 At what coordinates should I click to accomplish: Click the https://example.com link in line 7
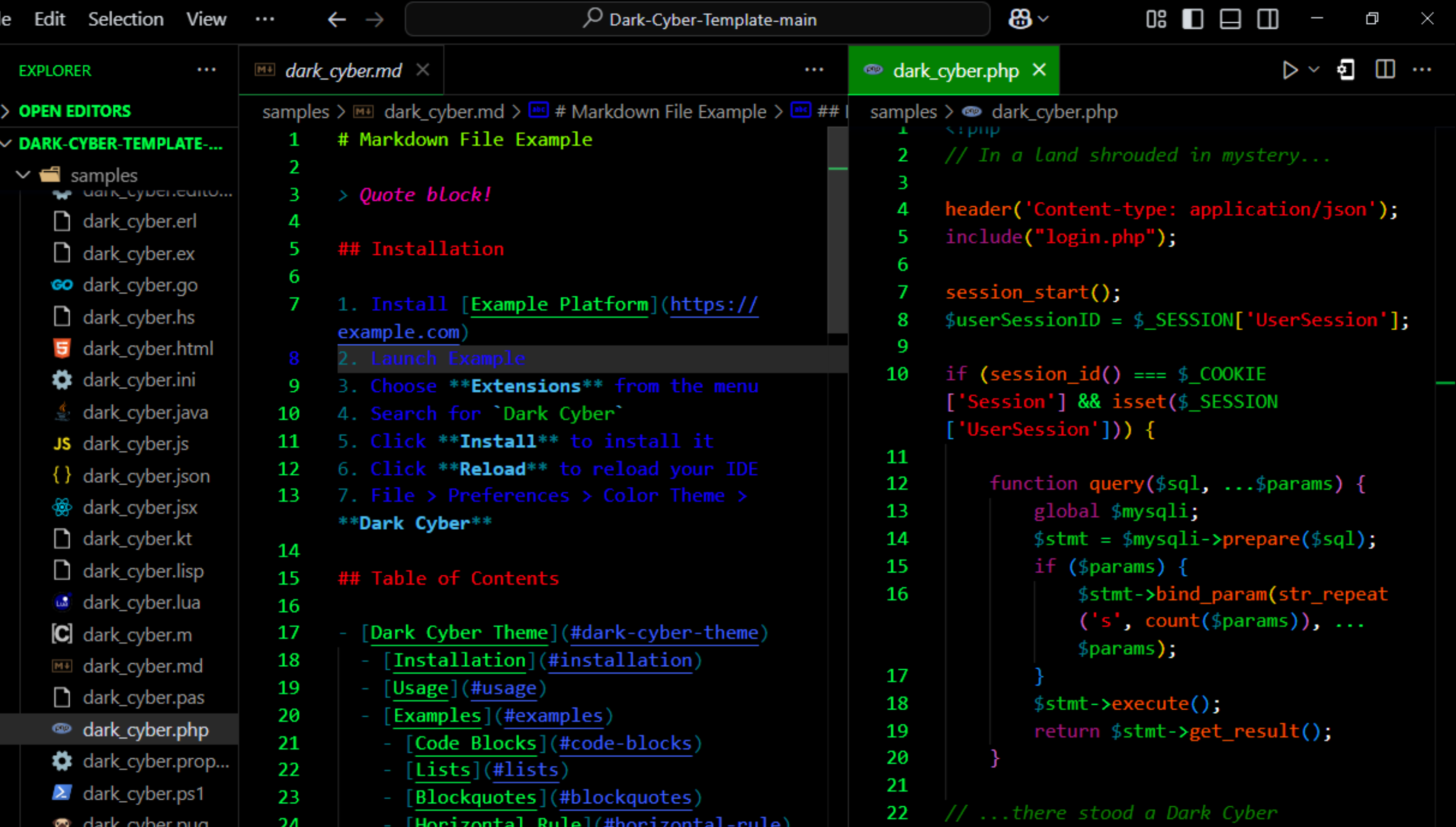[714, 304]
